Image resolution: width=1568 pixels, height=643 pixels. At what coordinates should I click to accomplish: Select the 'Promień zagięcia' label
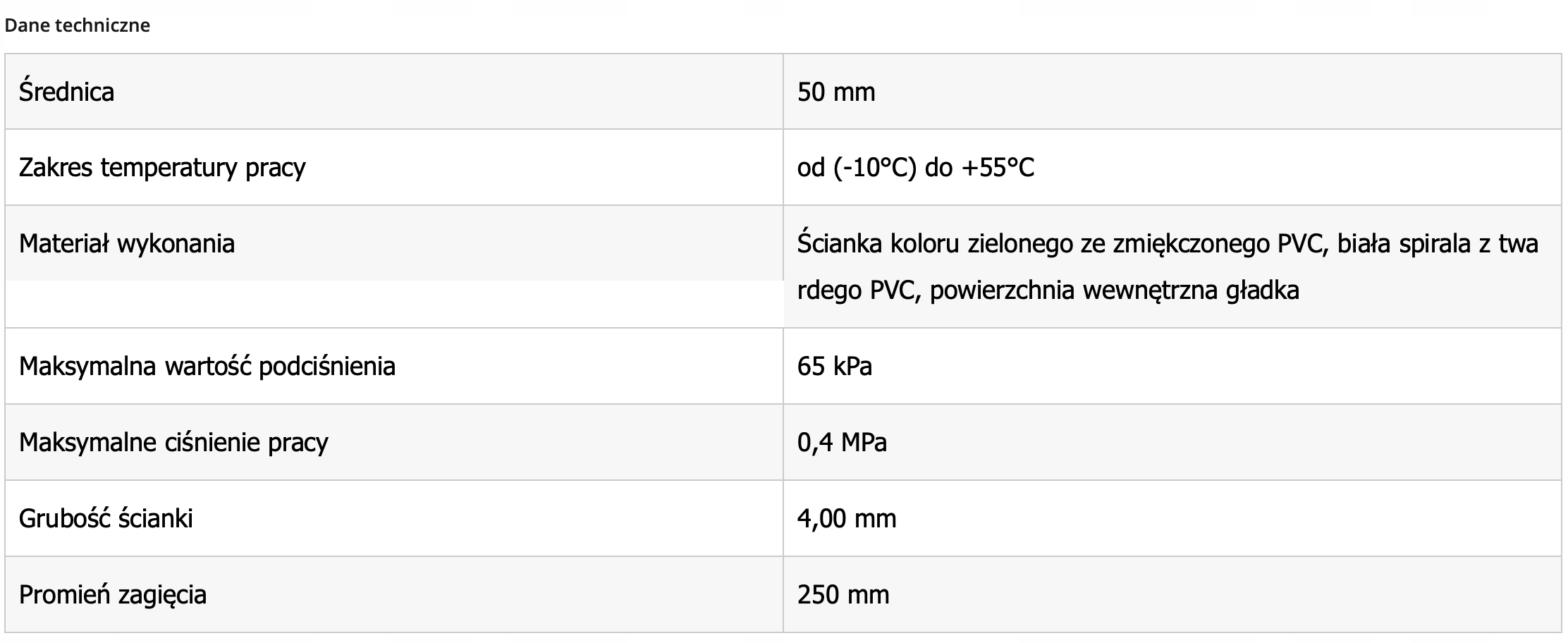click(113, 595)
